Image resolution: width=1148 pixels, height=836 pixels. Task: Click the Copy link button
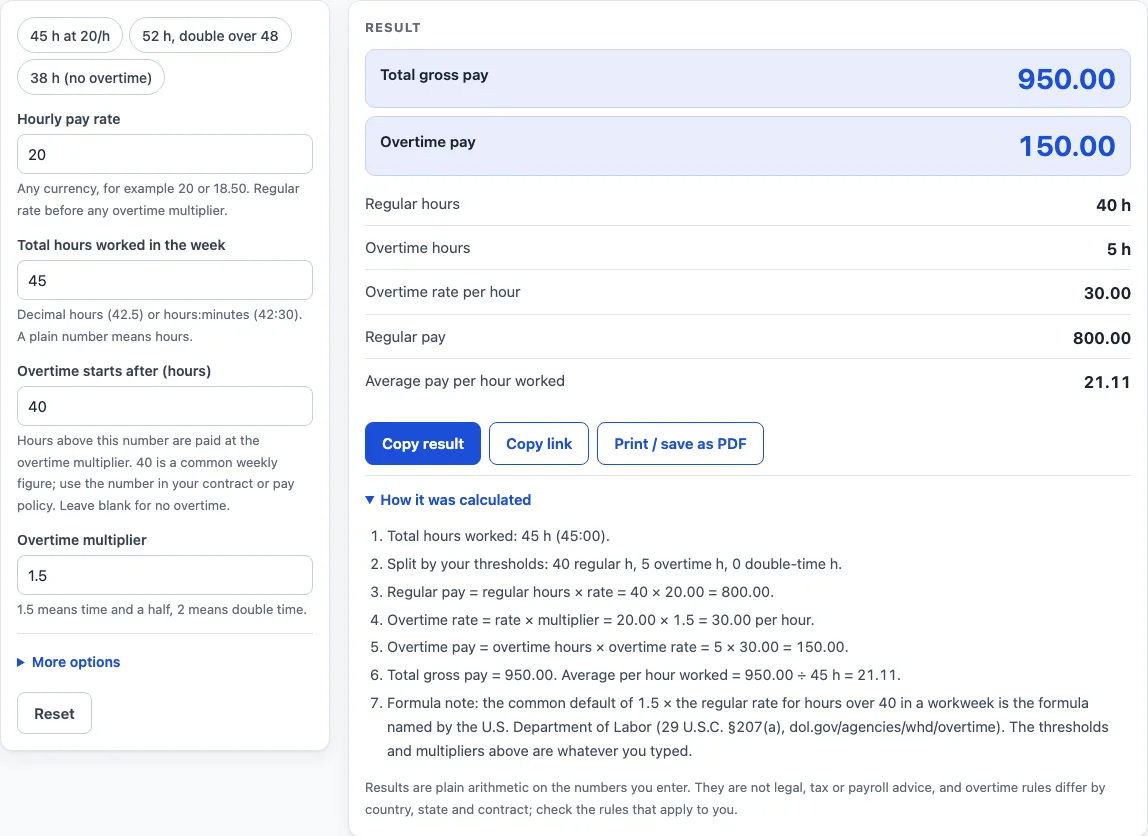click(x=539, y=444)
